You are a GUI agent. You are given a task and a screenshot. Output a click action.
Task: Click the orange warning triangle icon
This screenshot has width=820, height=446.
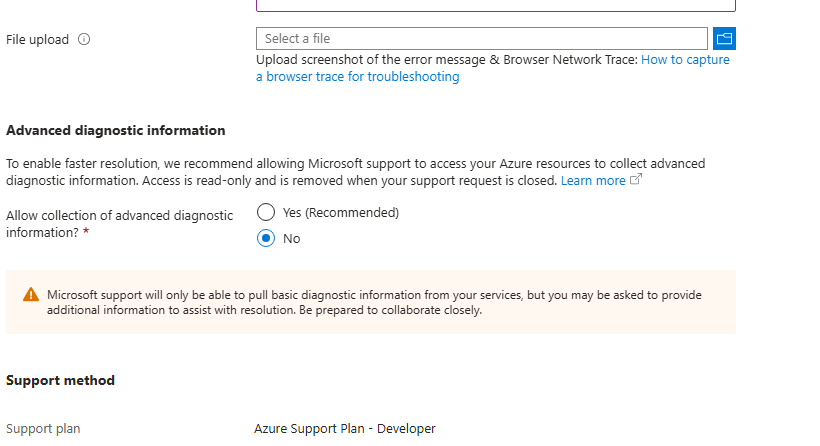pyautogui.click(x=31, y=295)
